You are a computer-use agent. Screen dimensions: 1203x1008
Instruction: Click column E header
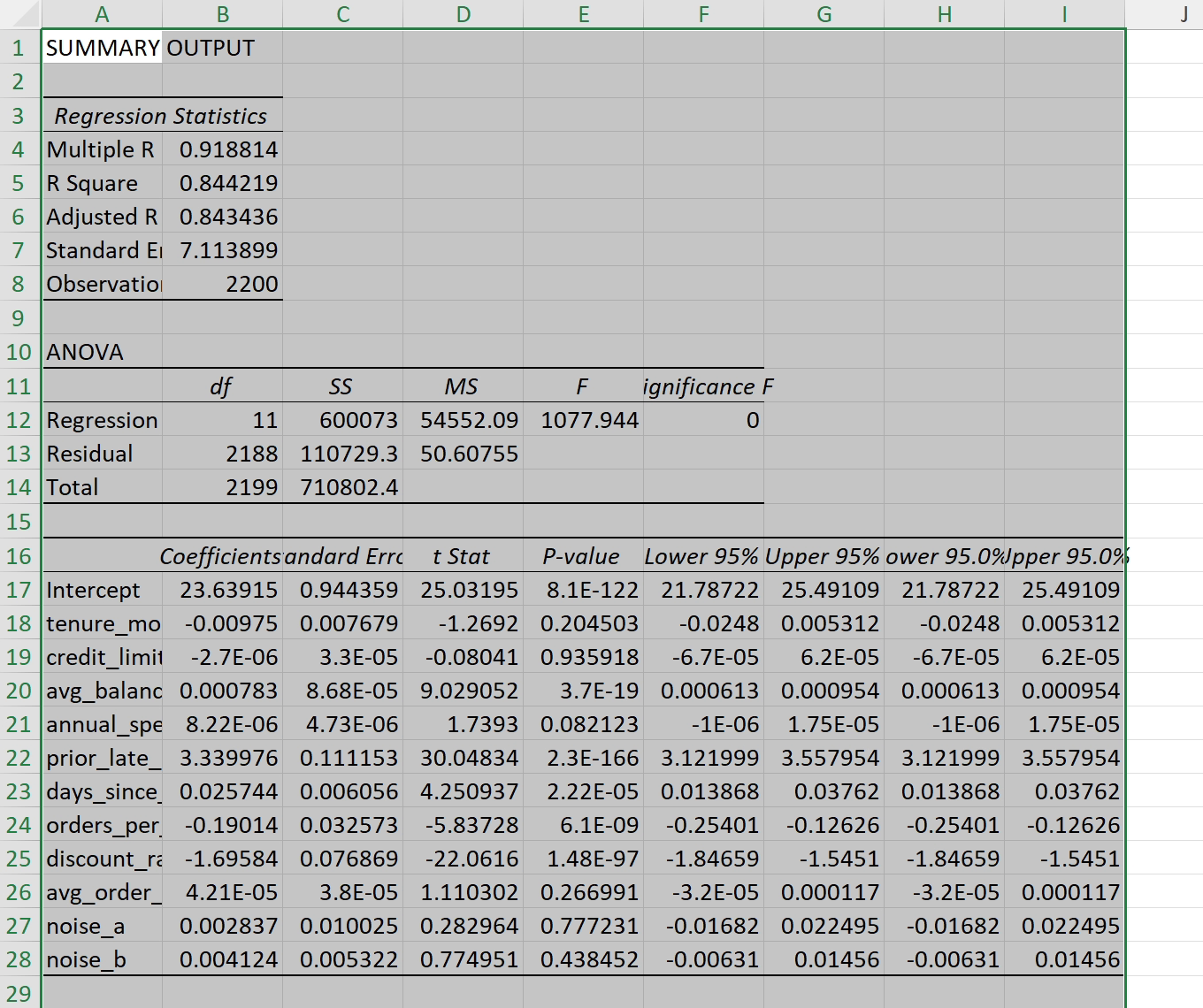[584, 14]
